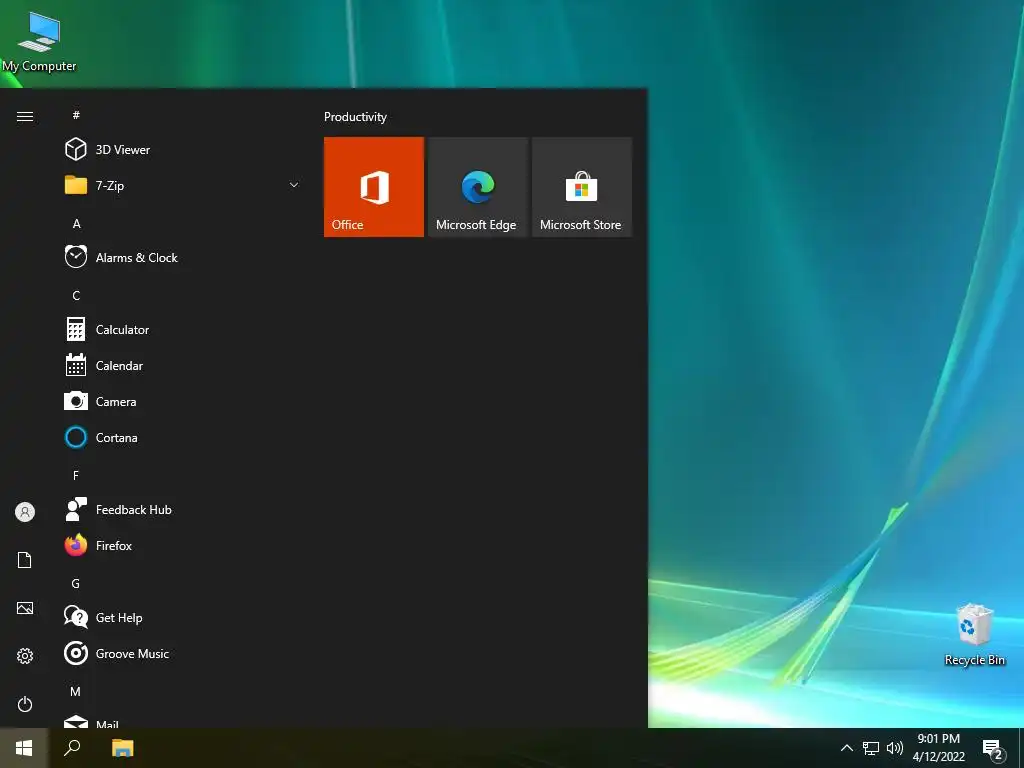This screenshot has height=768, width=1024.
Task: Open Settings gear in Start sidebar
Action: [x=25, y=656]
